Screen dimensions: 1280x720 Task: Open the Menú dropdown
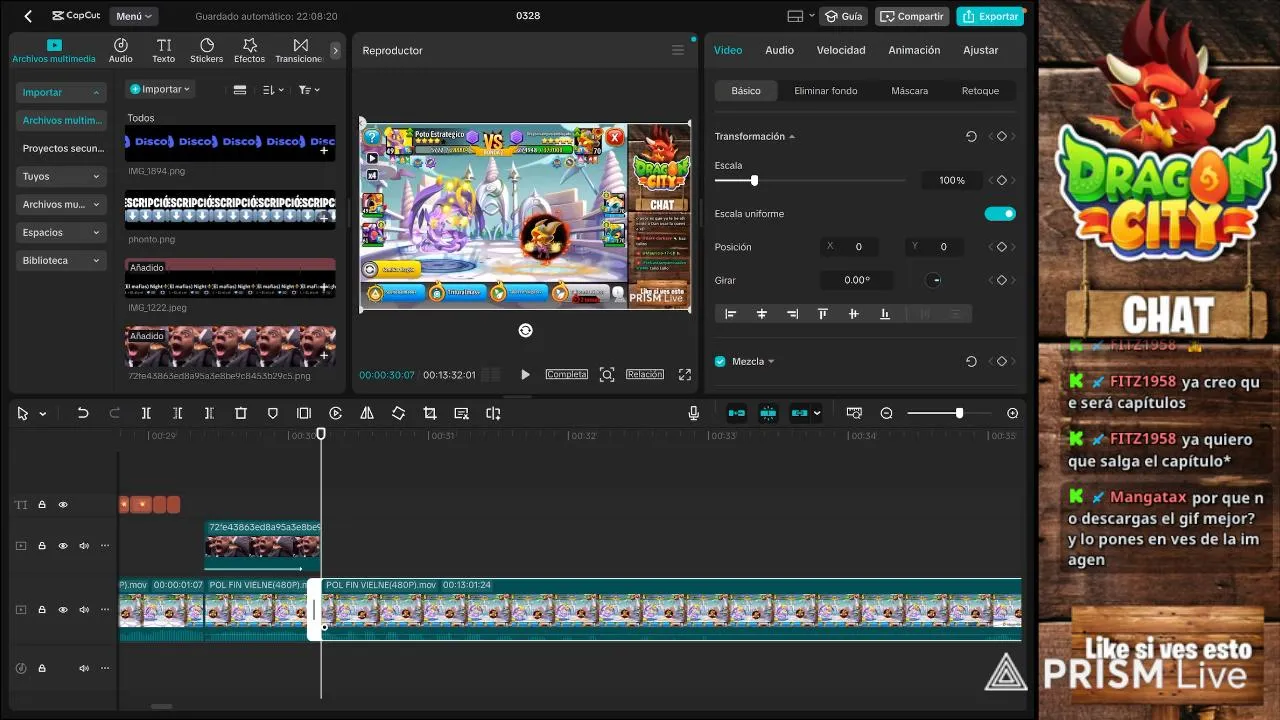click(x=134, y=16)
